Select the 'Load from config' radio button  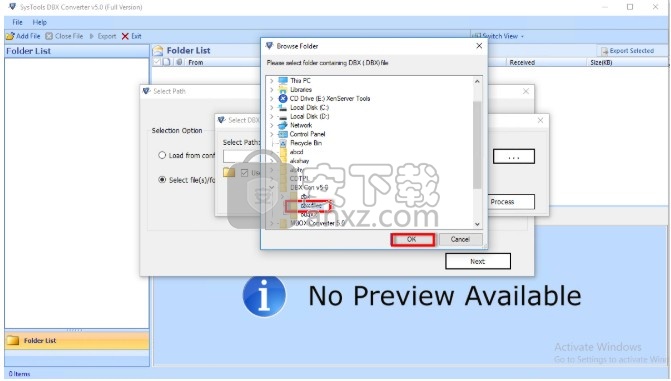[162, 155]
